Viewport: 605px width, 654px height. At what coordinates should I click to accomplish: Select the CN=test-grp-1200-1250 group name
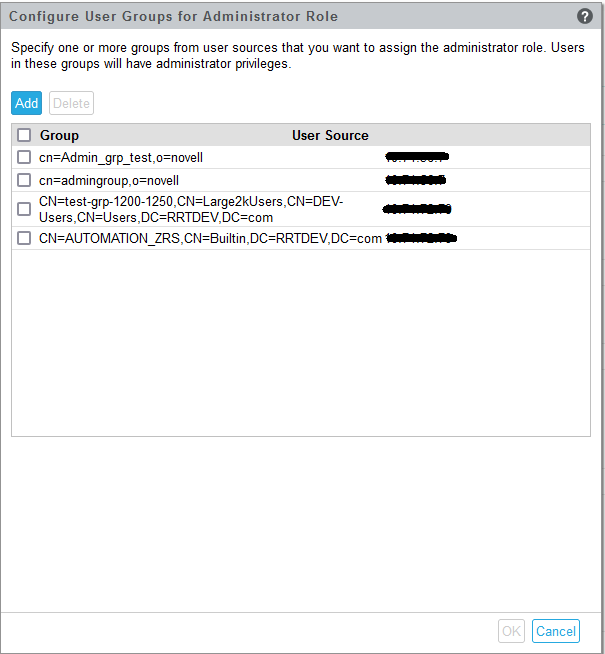(x=190, y=209)
